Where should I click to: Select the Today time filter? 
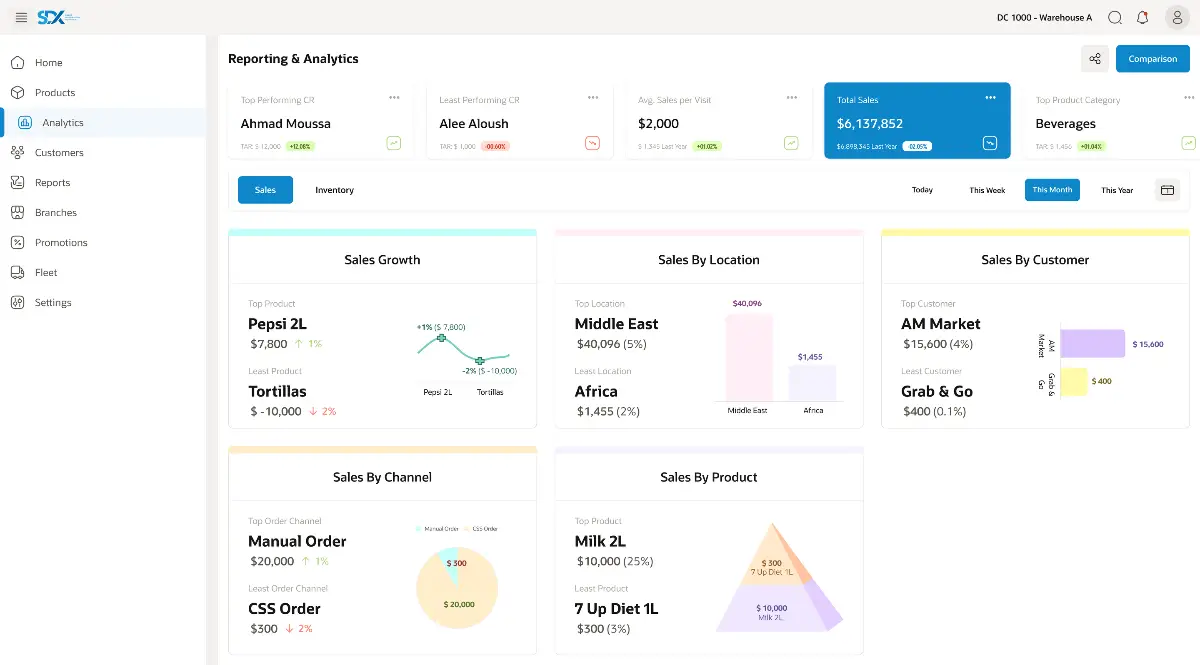tap(922, 190)
